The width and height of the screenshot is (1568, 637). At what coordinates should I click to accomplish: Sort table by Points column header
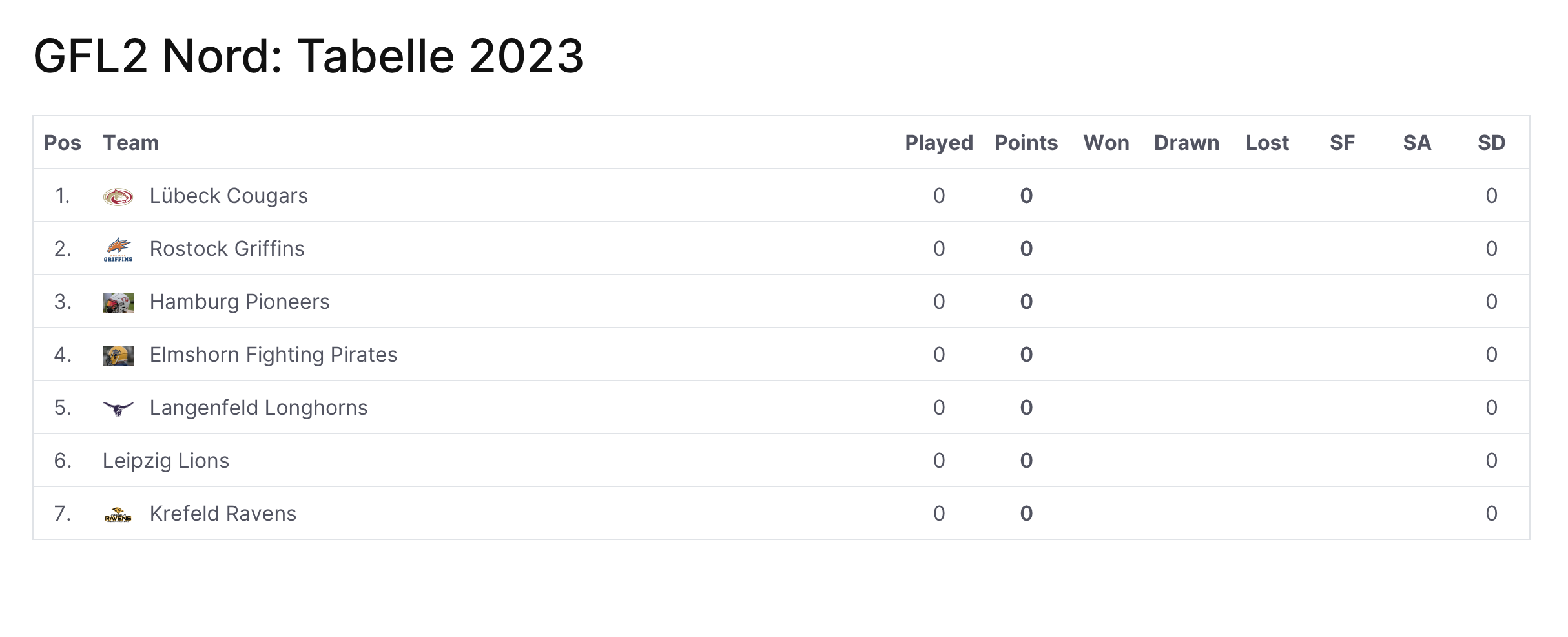1026,143
